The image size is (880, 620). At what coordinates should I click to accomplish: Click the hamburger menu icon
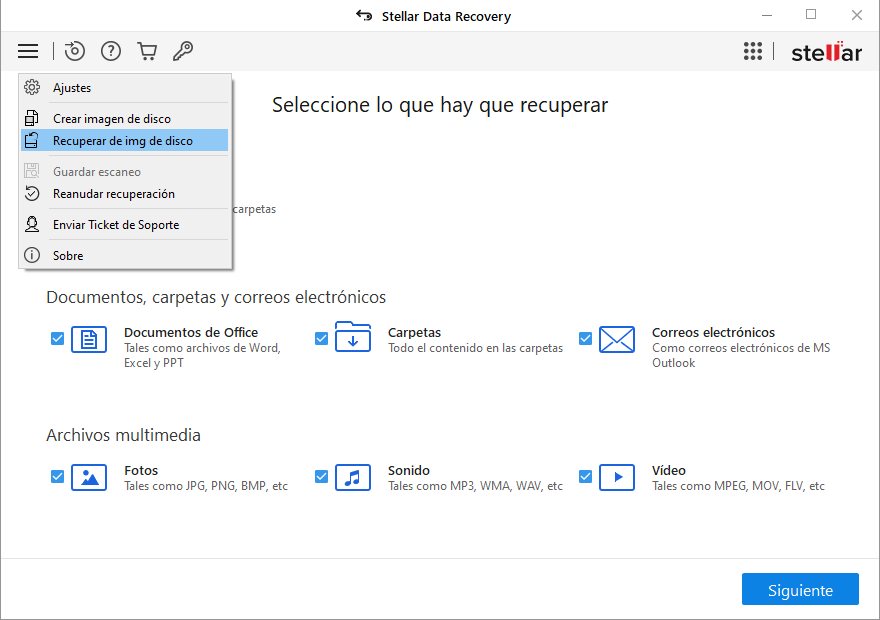28,51
